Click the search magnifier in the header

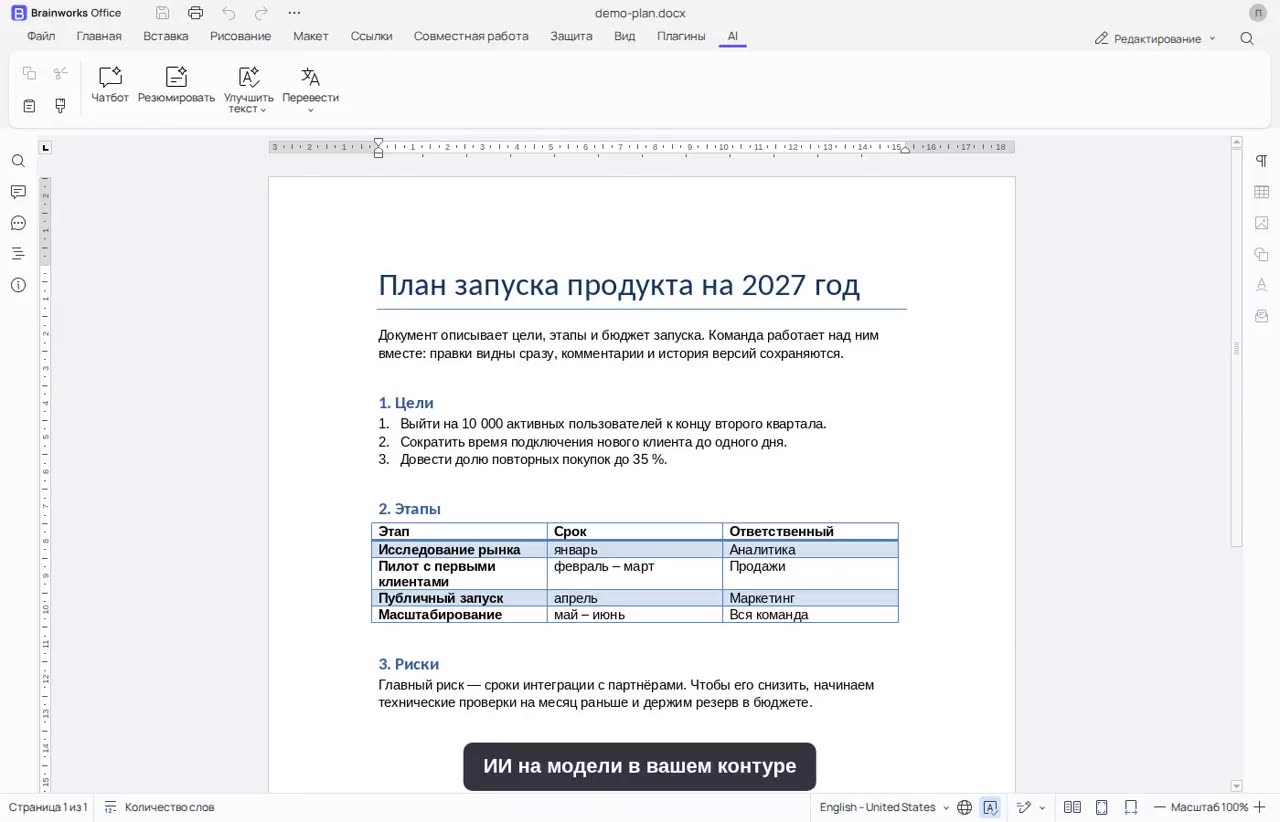tap(1247, 38)
